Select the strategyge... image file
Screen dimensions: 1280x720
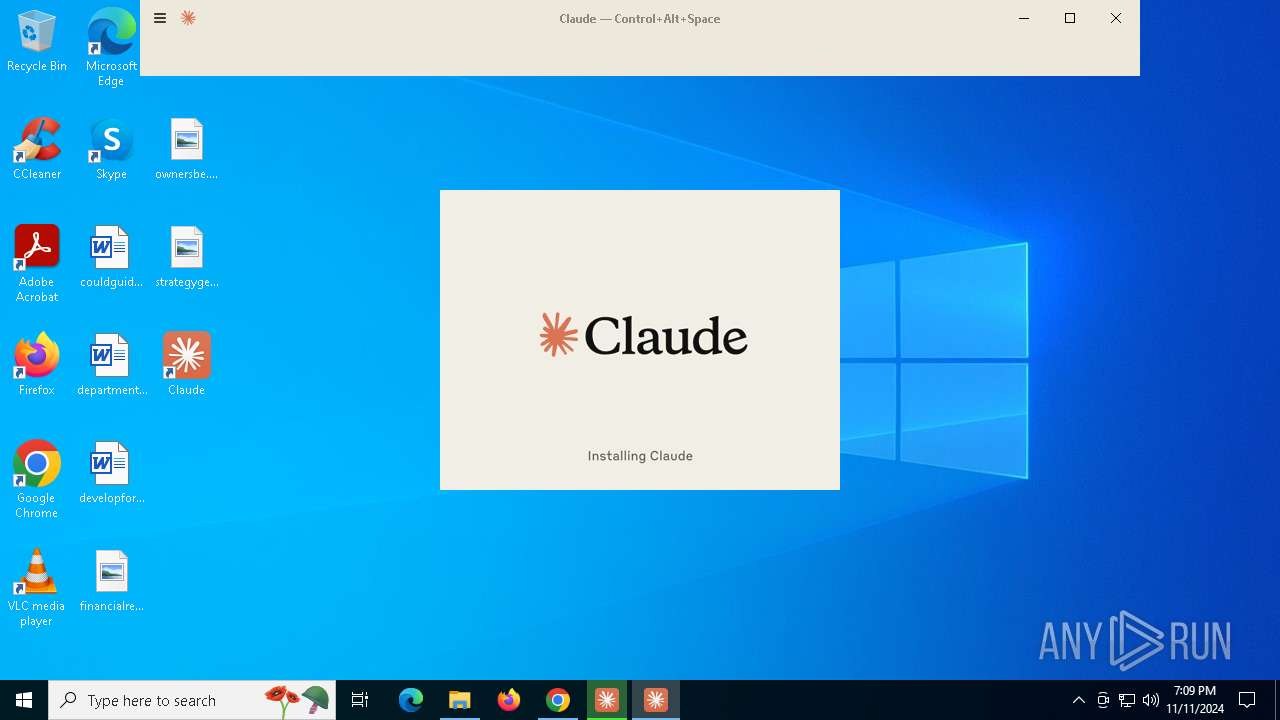point(186,257)
